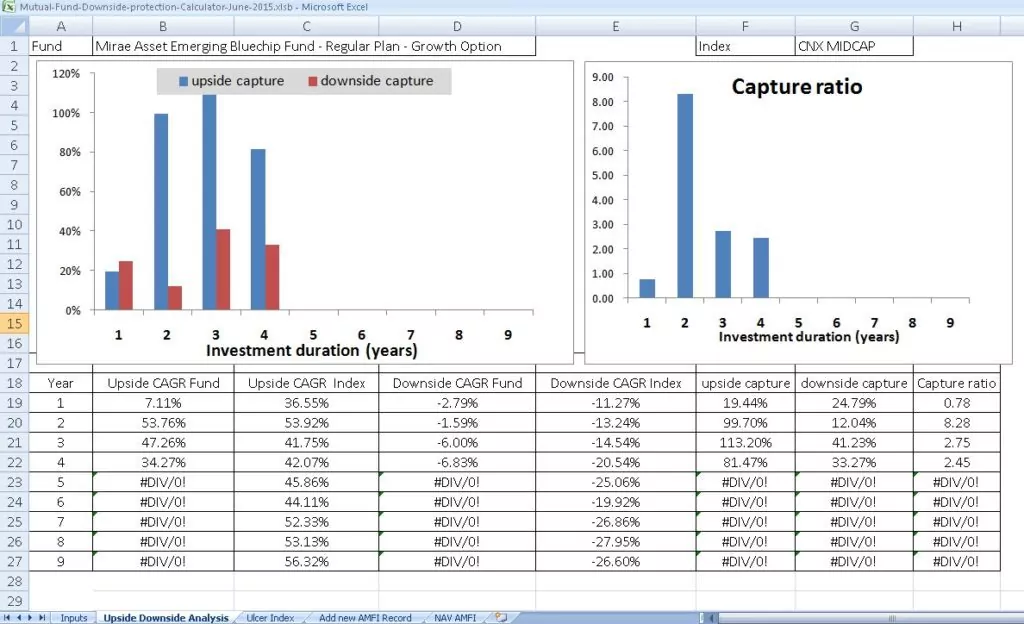1024x624 pixels.
Task: Click the Downside CAGR Index header cell
Action: (x=616, y=383)
